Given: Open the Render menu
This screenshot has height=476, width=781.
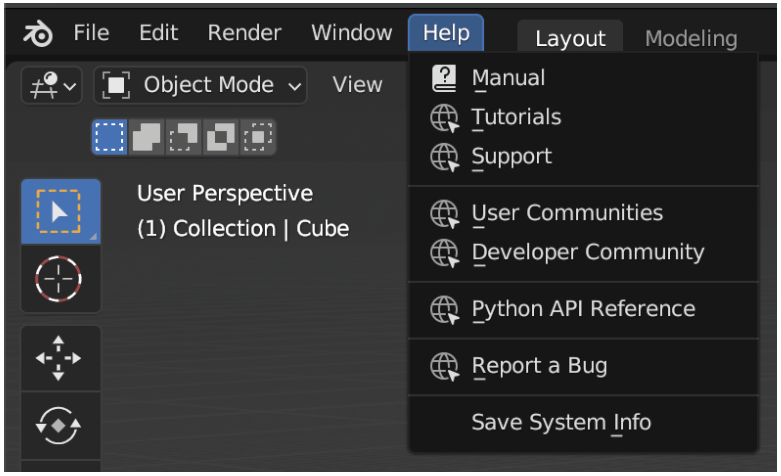Looking at the screenshot, I should (244, 33).
